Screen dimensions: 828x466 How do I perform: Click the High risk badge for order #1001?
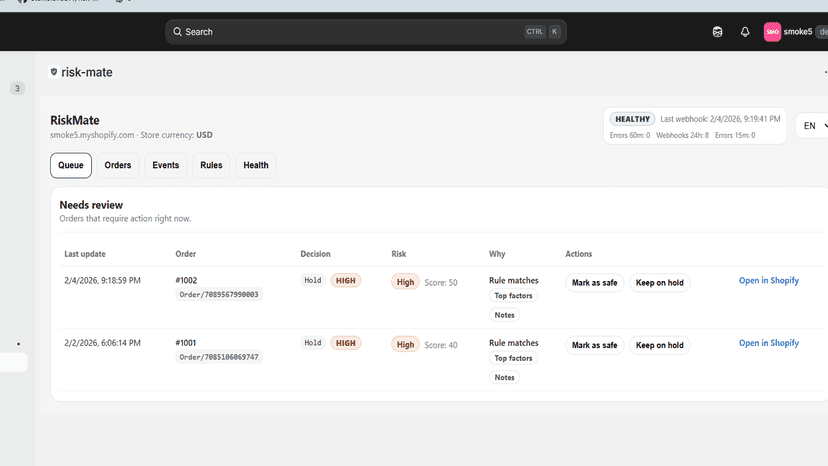[405, 344]
